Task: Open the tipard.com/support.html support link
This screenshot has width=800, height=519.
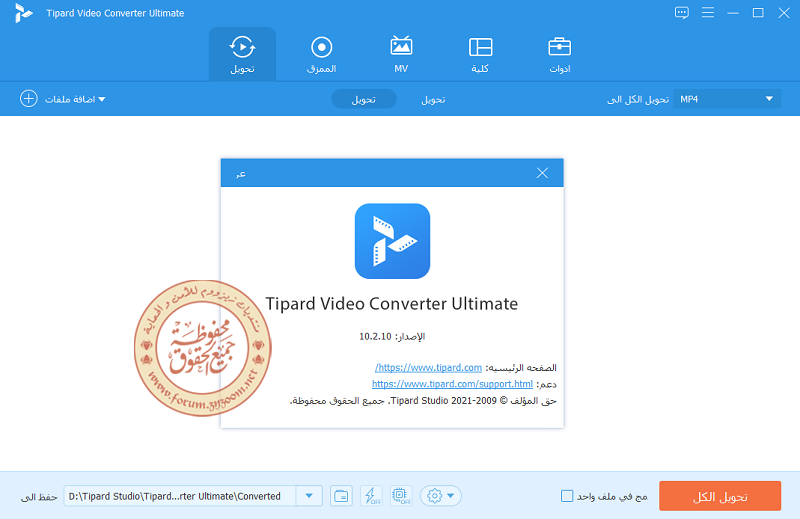Action: [x=452, y=384]
